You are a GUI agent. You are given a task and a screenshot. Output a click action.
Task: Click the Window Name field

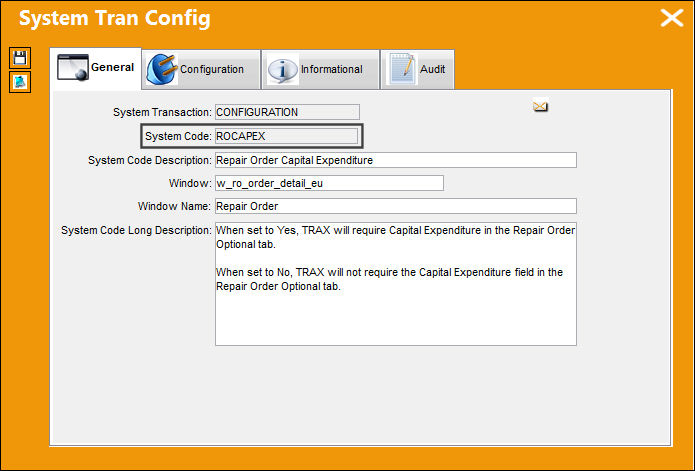coord(396,206)
